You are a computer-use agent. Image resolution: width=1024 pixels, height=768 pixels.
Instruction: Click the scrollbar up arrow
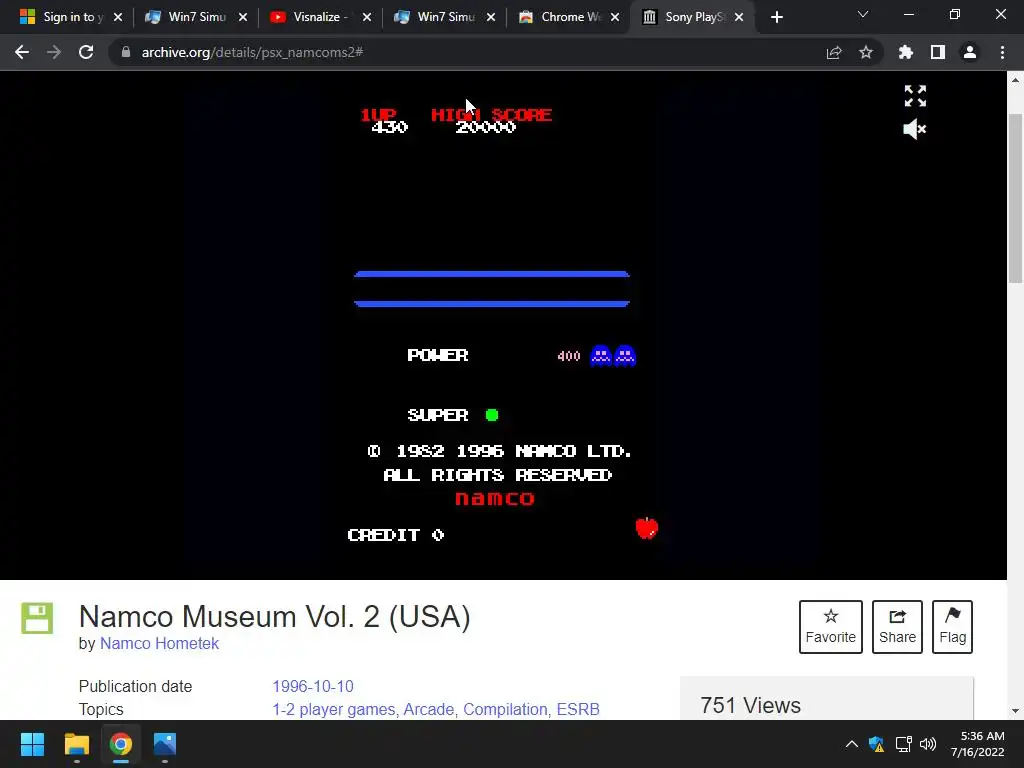pyautogui.click(x=1015, y=80)
